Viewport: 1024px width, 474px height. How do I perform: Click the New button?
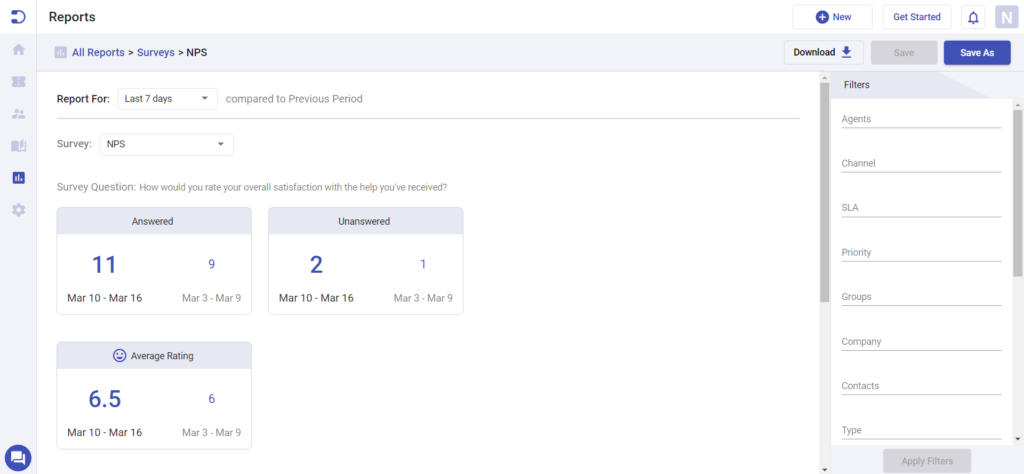tap(833, 17)
